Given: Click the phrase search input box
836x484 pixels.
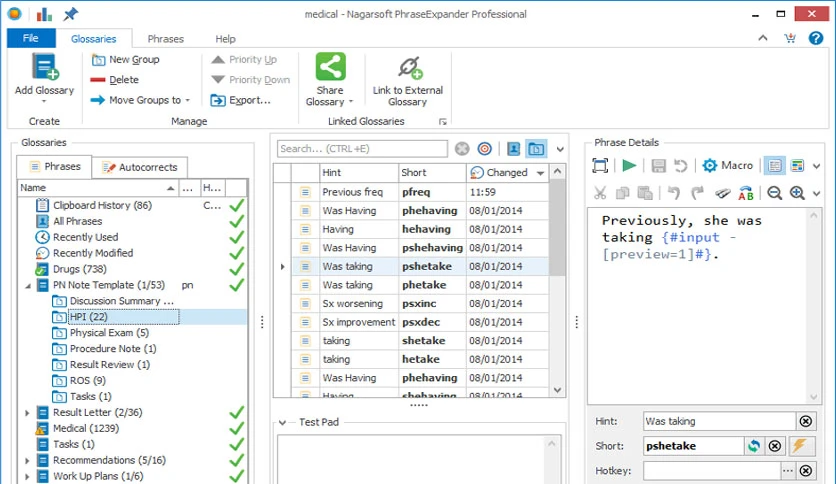Looking at the screenshot, I should 362,149.
